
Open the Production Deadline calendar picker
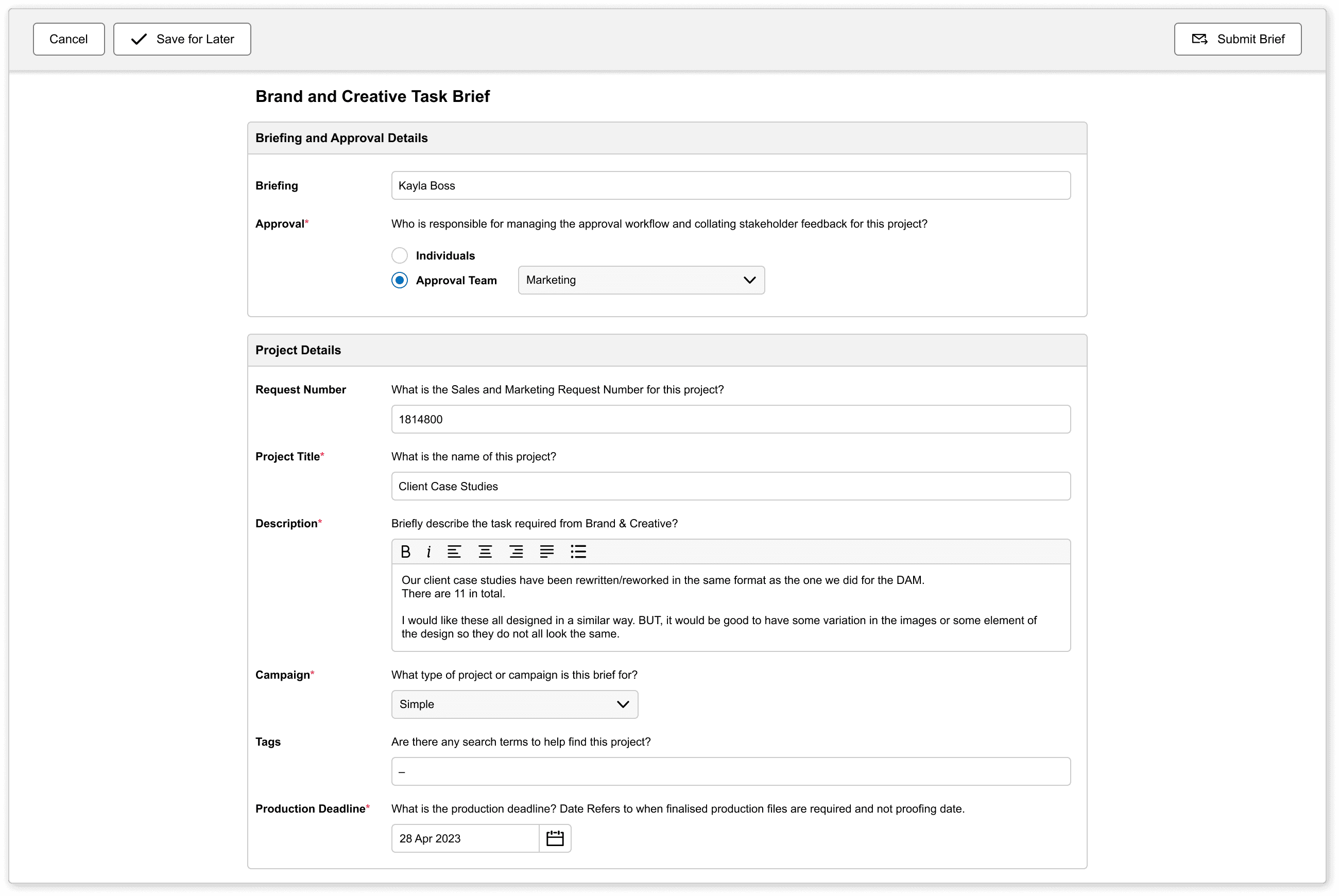(555, 838)
